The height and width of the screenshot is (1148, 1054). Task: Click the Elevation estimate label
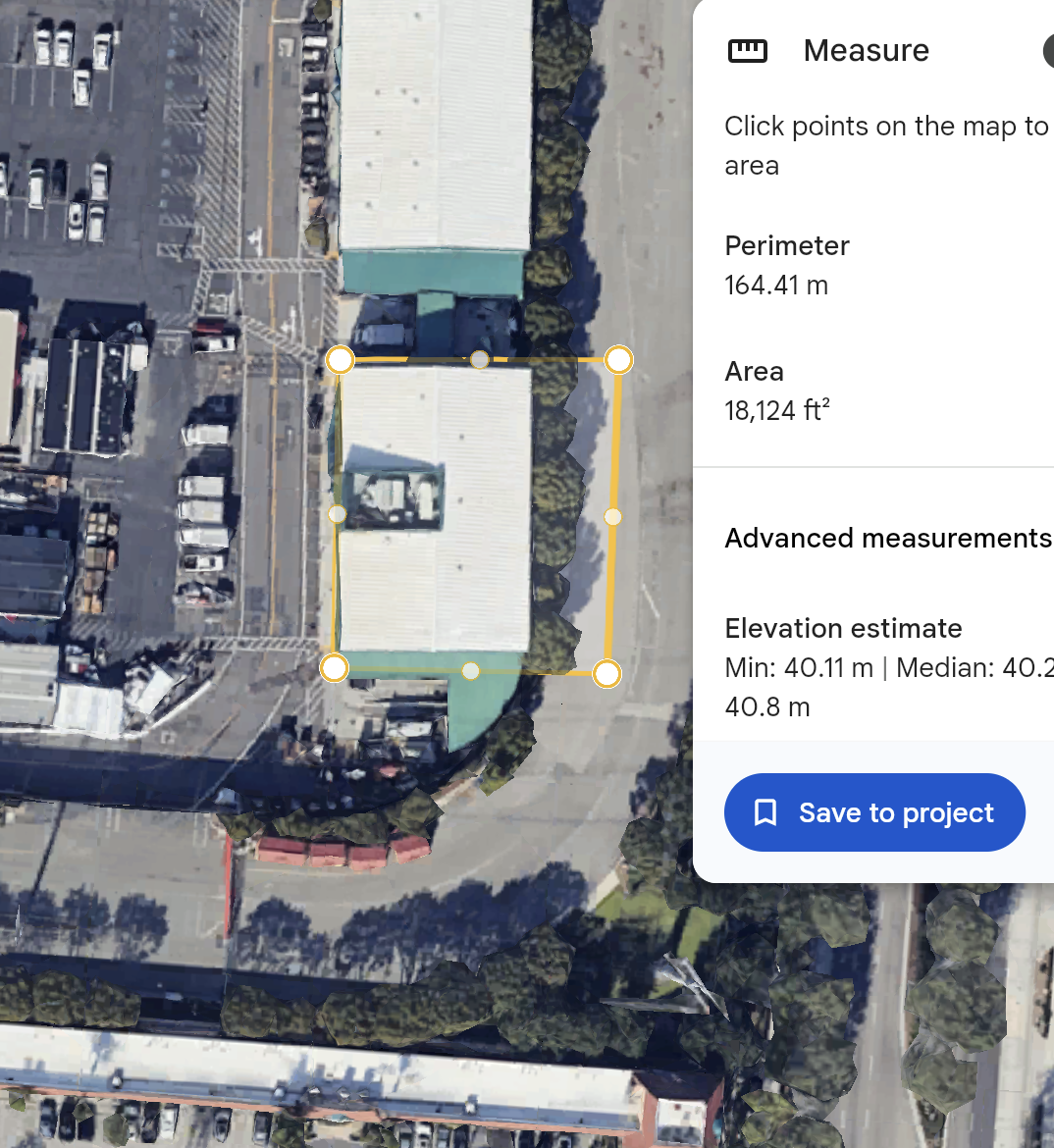843,628
